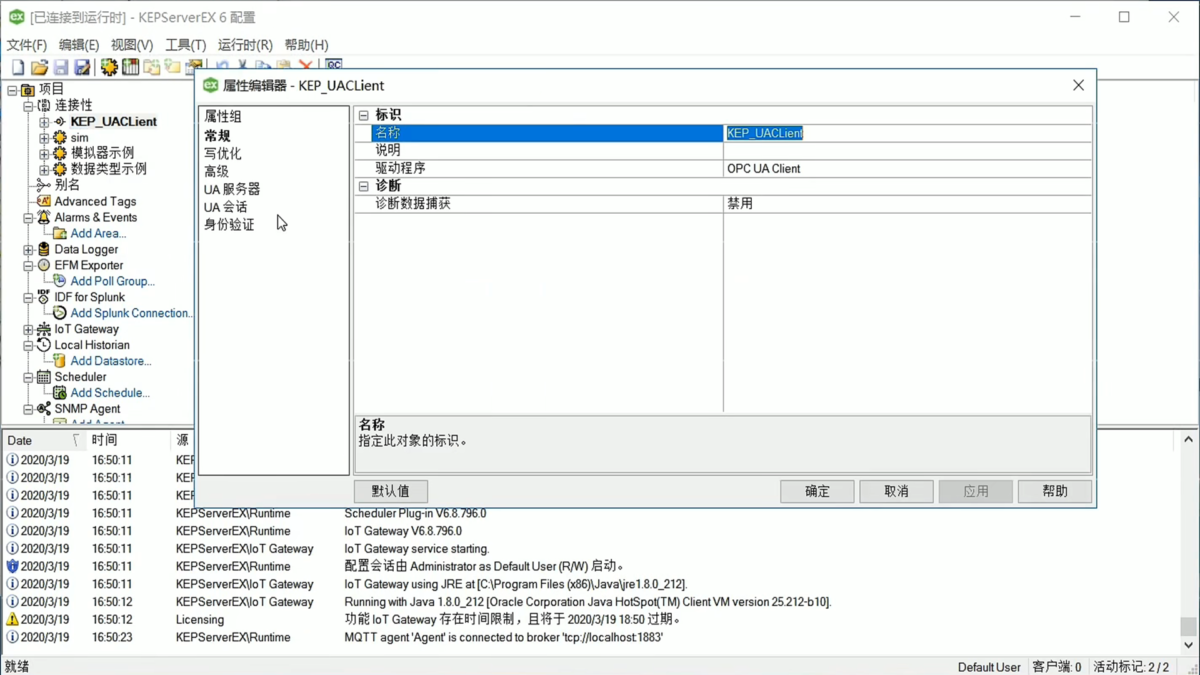The width and height of the screenshot is (1200, 675).
Task: Collapse the Alarms & Events node
Action: (28, 218)
